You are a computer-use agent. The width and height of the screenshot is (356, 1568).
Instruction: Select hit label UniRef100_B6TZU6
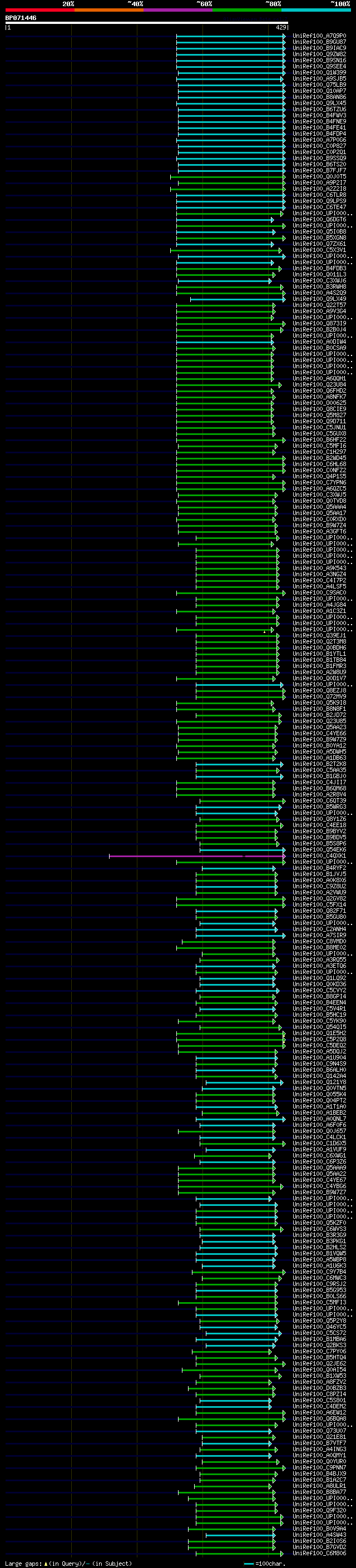pos(319,109)
